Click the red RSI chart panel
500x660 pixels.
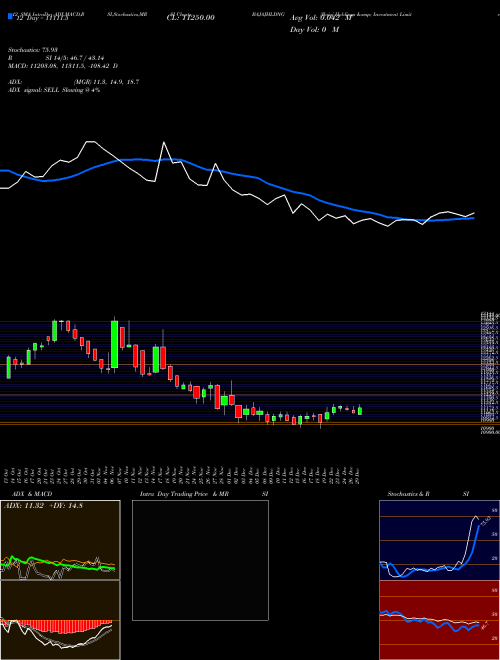[439, 620]
